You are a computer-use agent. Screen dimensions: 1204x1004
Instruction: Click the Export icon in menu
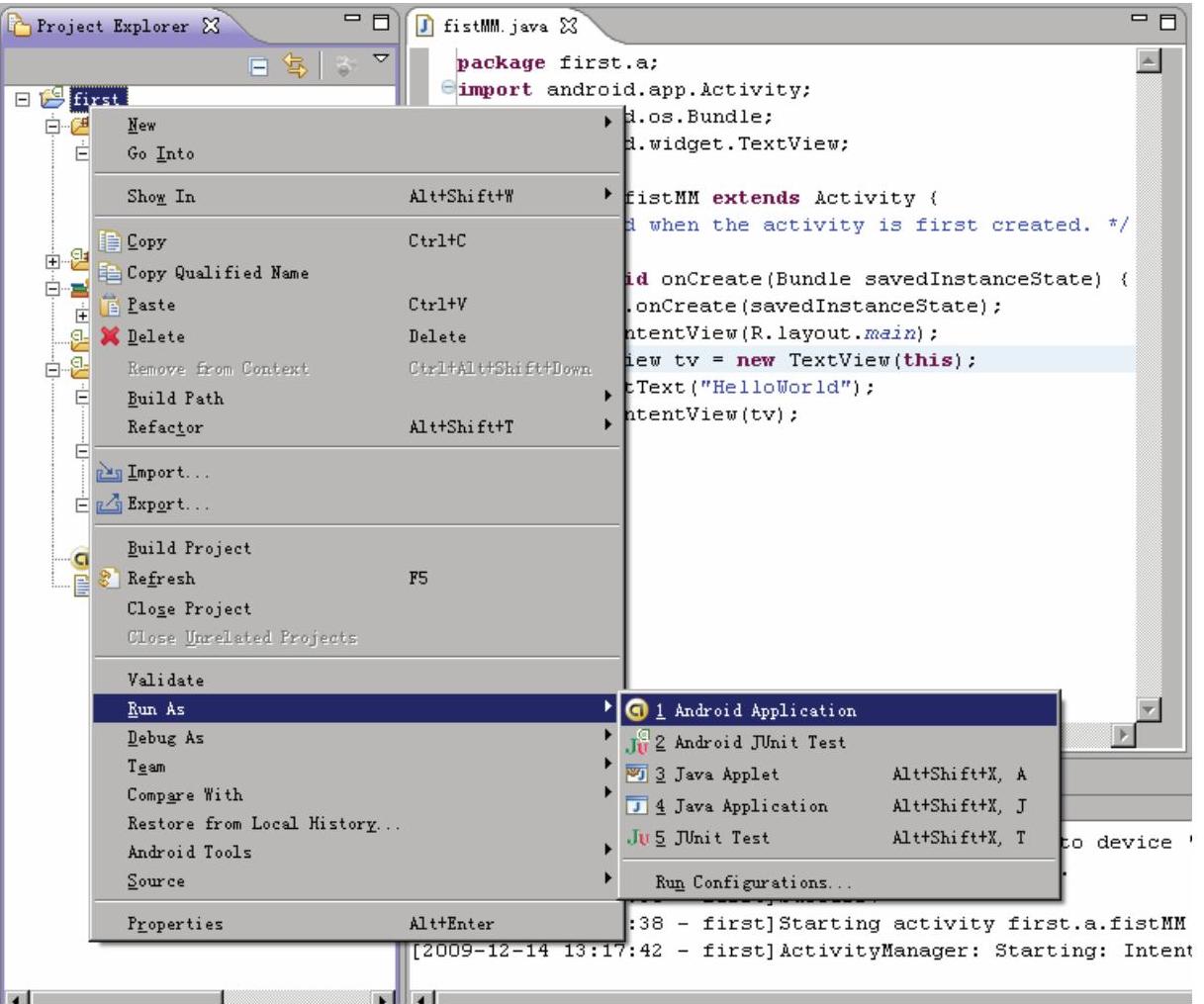(109, 505)
